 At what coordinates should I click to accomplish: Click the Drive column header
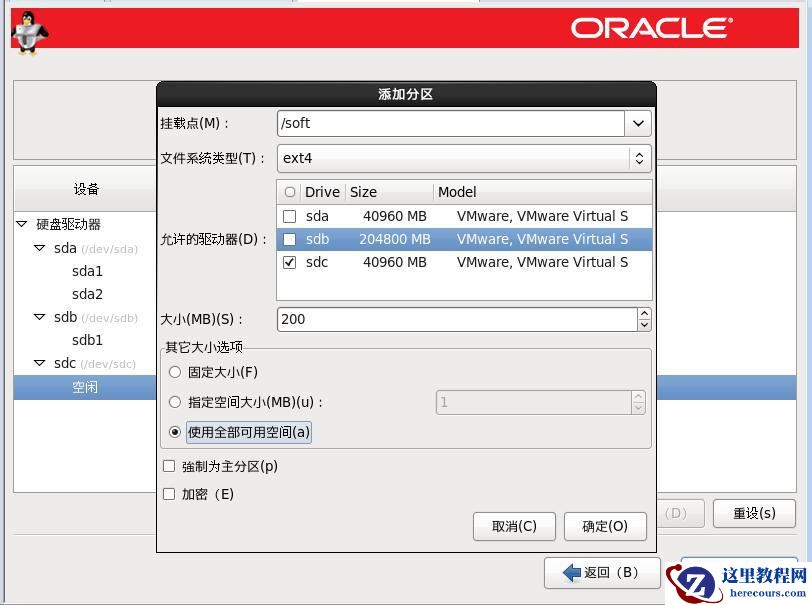tap(322, 192)
